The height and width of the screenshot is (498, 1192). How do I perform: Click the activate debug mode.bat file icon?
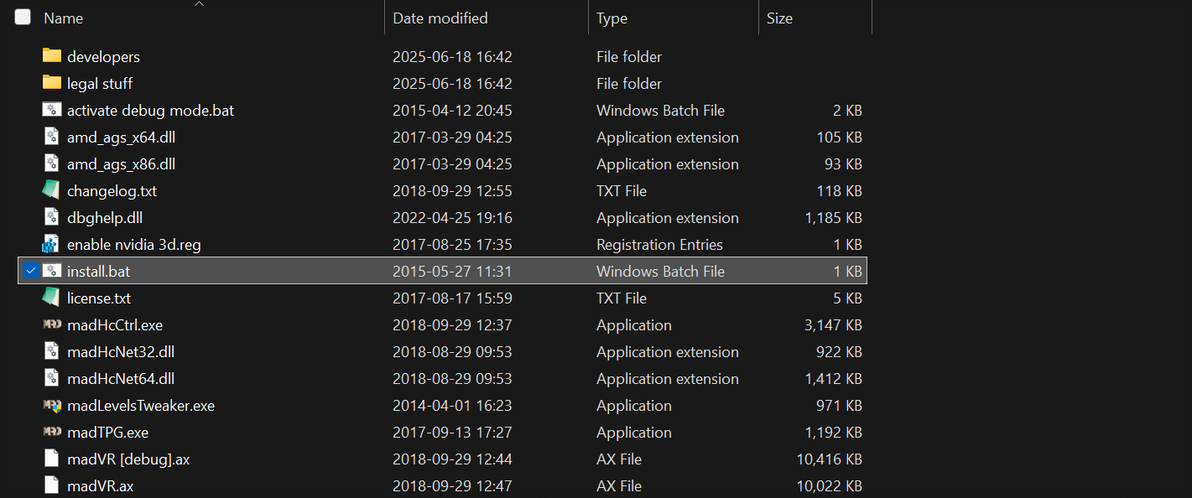coord(52,110)
